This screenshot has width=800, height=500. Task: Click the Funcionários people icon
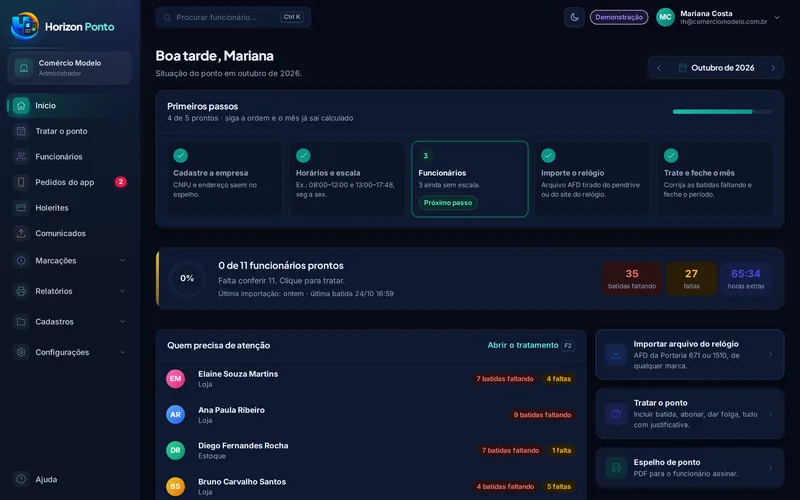point(21,157)
